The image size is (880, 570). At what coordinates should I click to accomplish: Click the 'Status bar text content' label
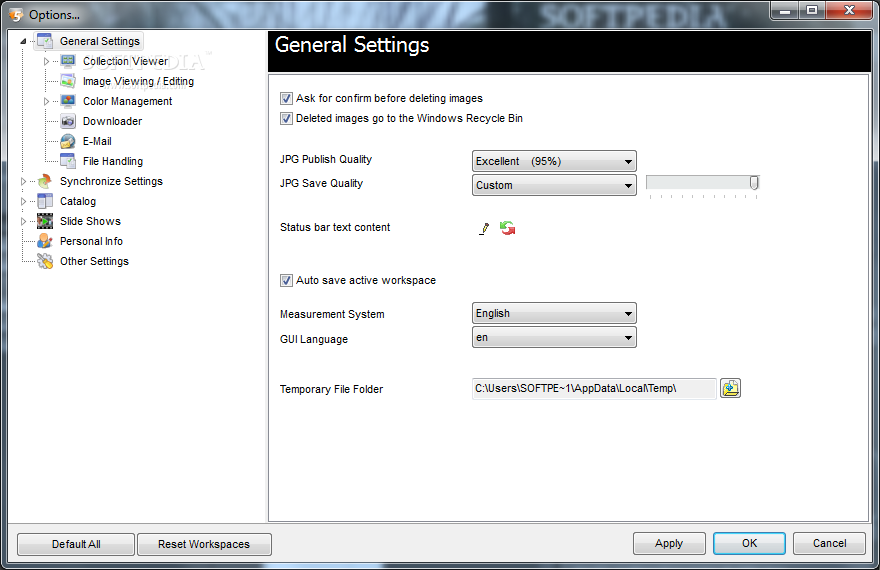coord(335,227)
